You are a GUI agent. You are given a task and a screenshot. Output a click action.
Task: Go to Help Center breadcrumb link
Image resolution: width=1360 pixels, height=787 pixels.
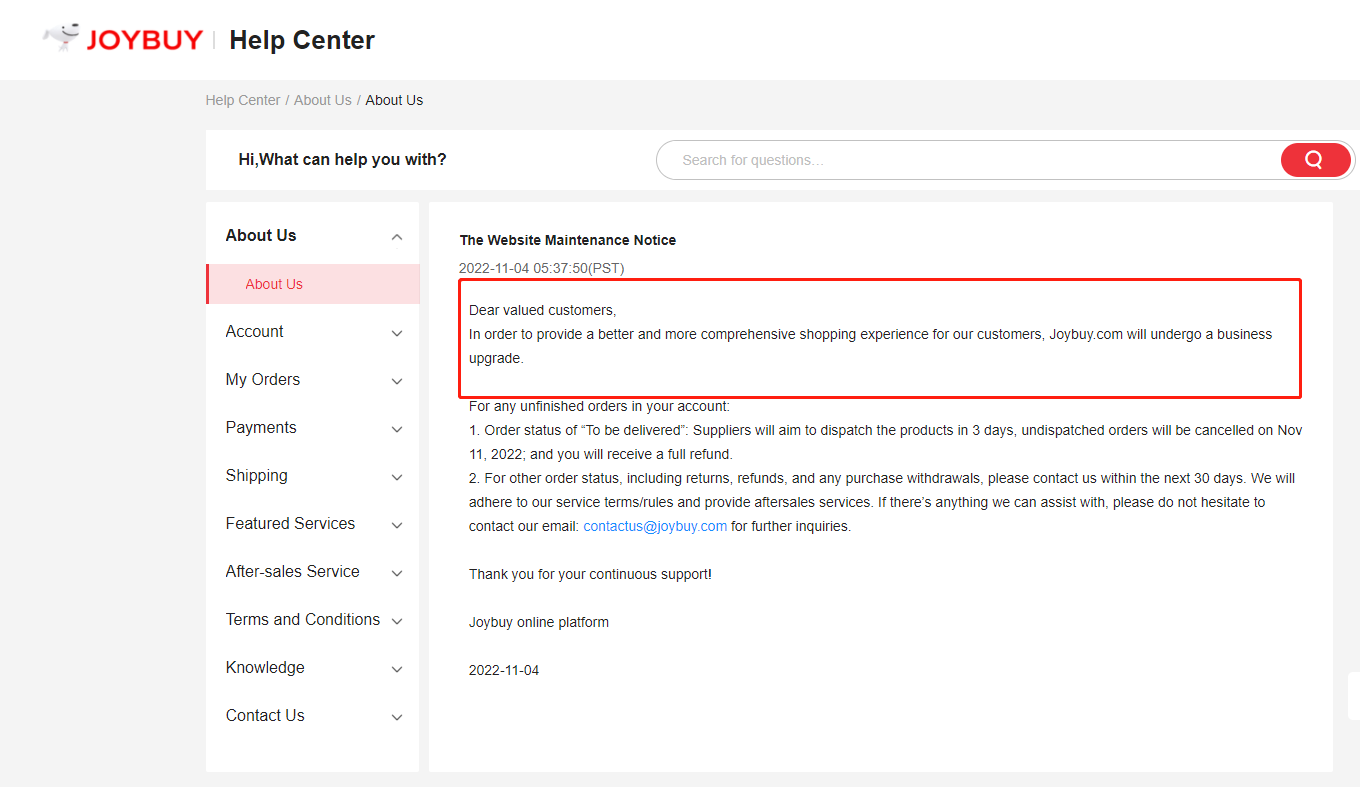pos(243,100)
